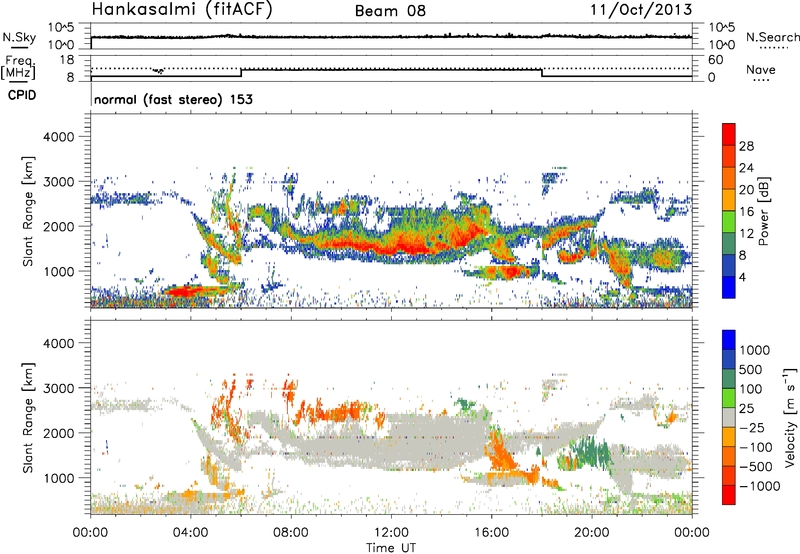Viewport: 800px width, 554px height.
Task: Click the 'Velocity [m s⁻¹]' colorbar label
Action: [790, 417]
